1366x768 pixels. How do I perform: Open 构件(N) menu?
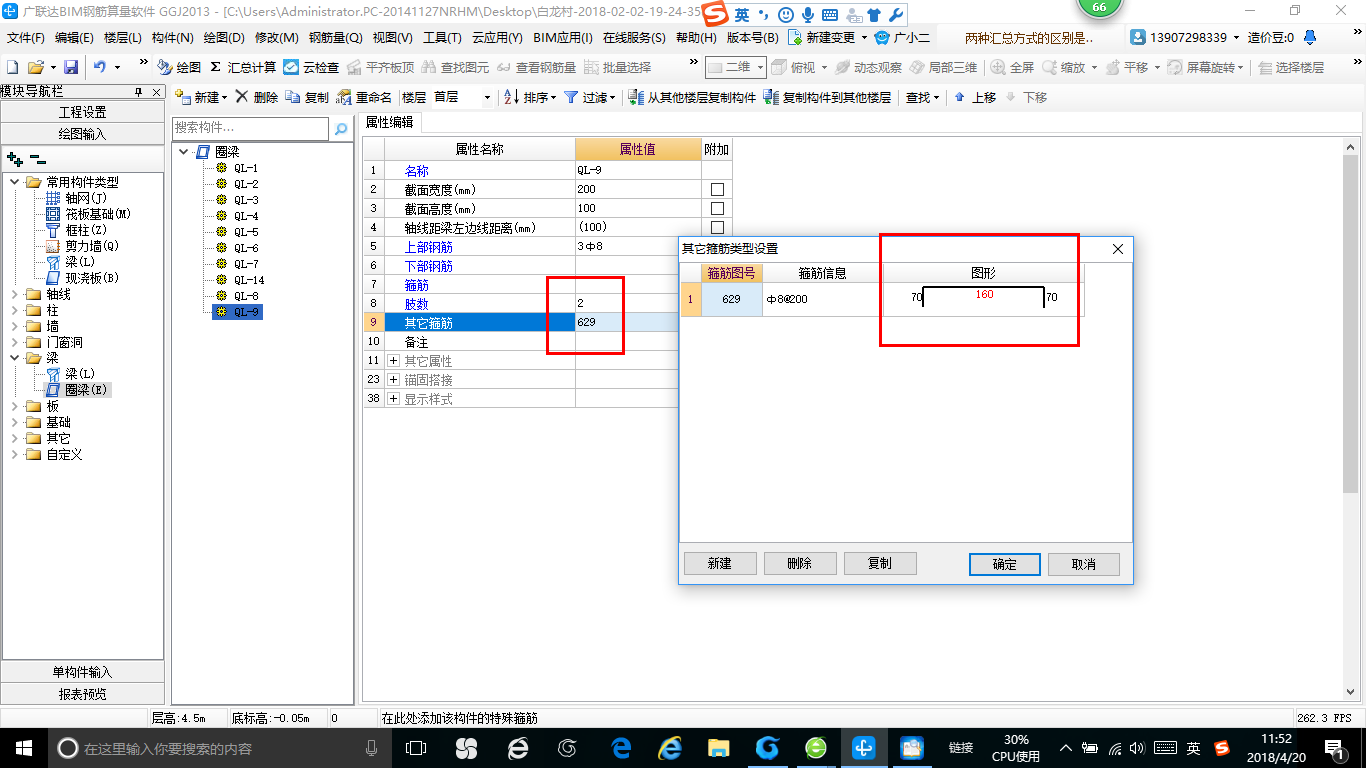click(173, 38)
